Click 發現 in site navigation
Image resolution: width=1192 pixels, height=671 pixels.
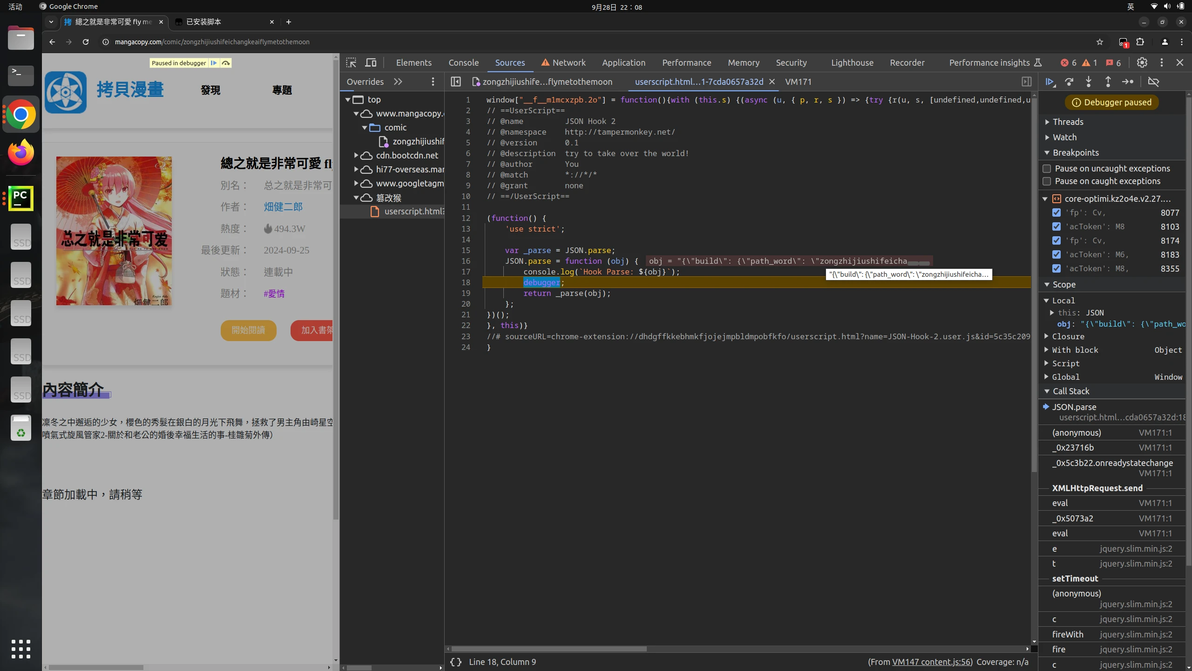click(x=211, y=90)
